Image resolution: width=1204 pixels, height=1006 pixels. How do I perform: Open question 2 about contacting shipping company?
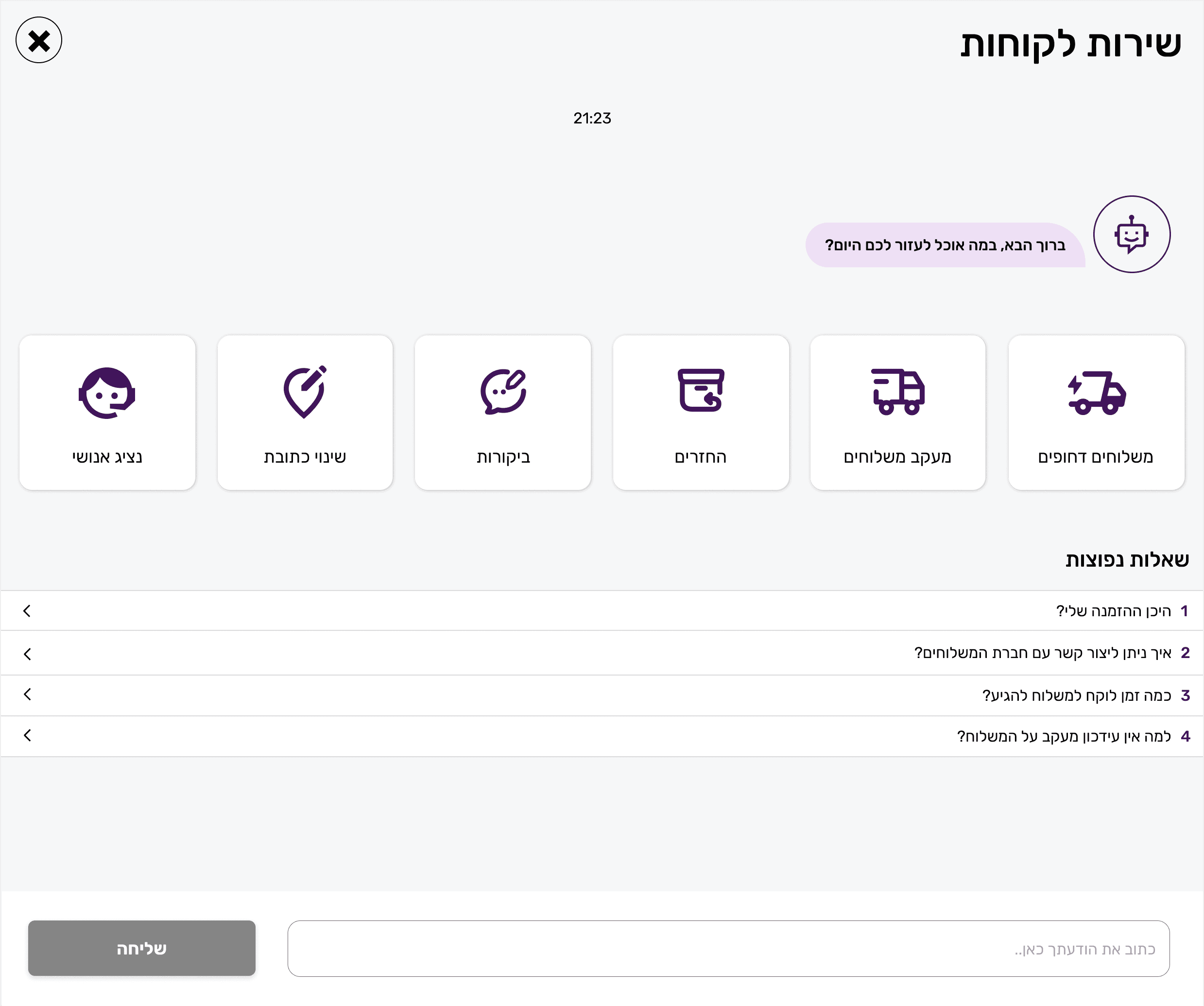[x=602, y=653]
